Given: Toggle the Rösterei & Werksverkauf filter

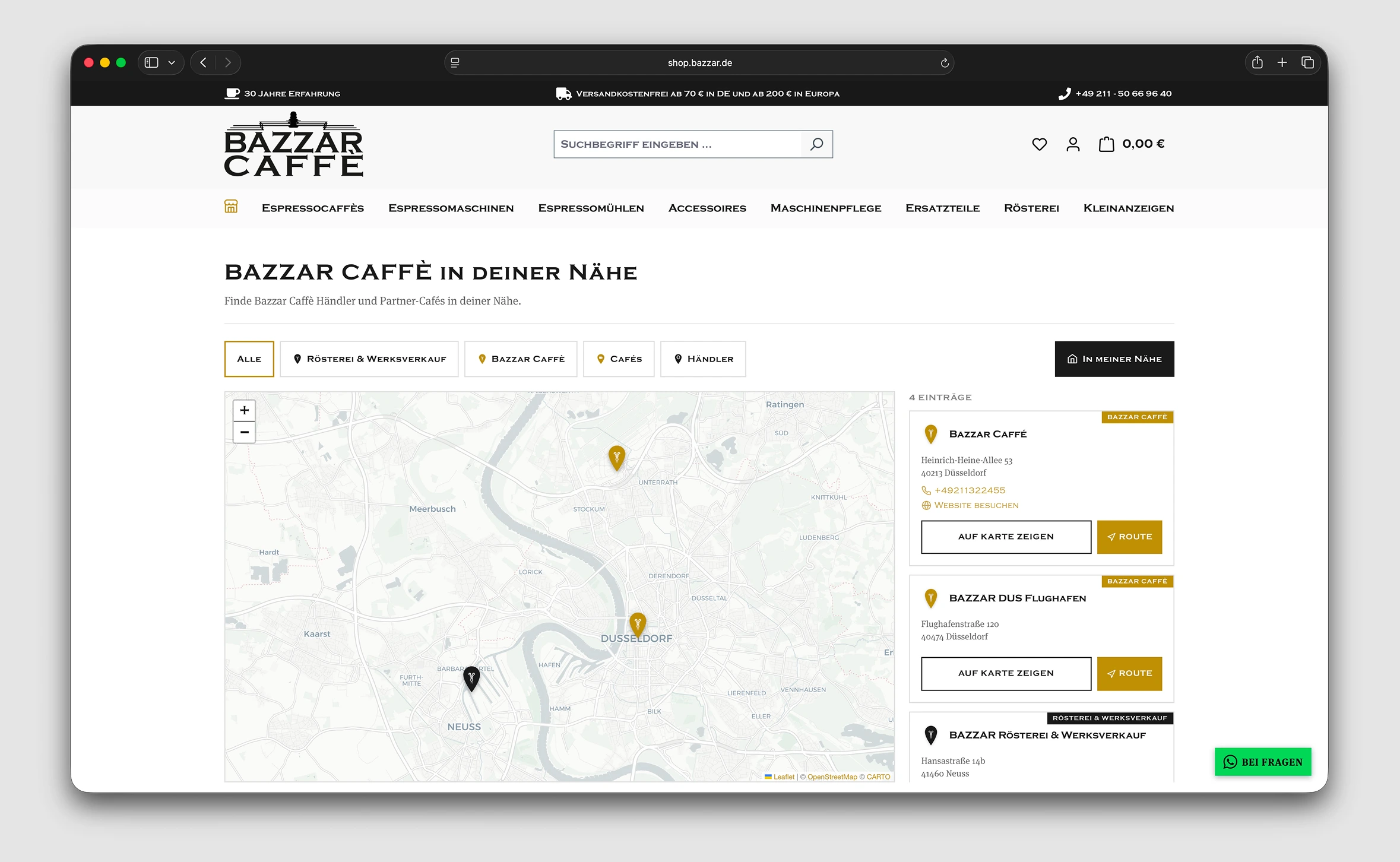Looking at the screenshot, I should [x=369, y=359].
